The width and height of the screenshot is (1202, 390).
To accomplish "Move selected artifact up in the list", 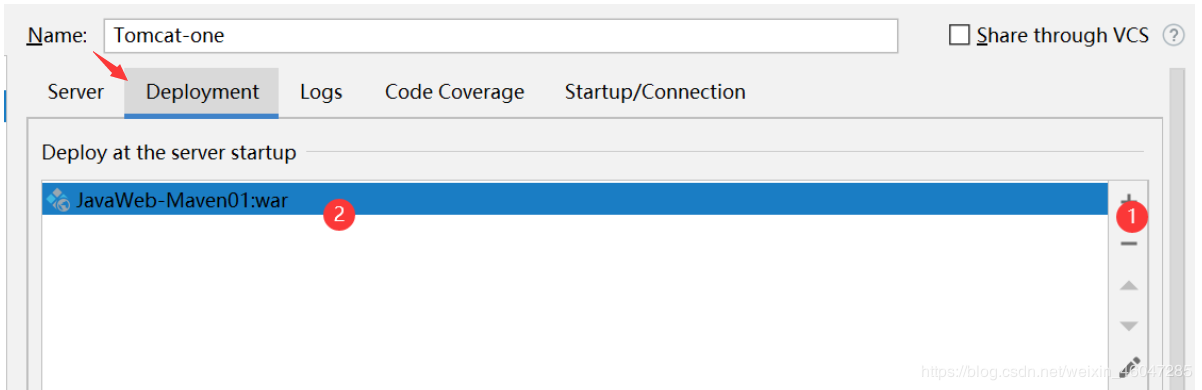I will [1128, 286].
